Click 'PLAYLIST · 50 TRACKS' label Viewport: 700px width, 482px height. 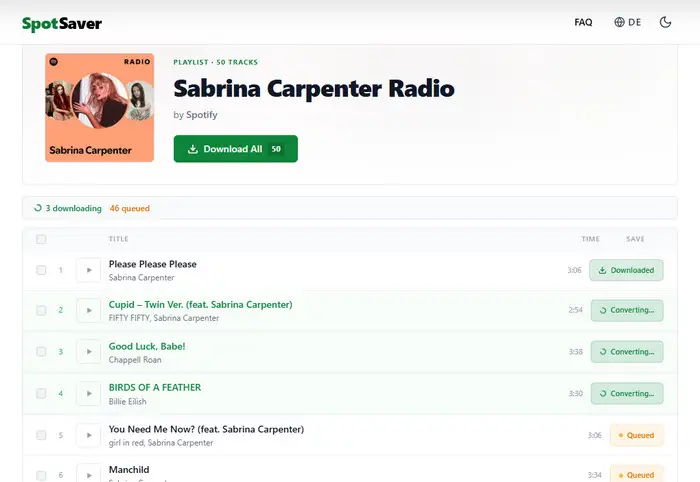point(216,62)
